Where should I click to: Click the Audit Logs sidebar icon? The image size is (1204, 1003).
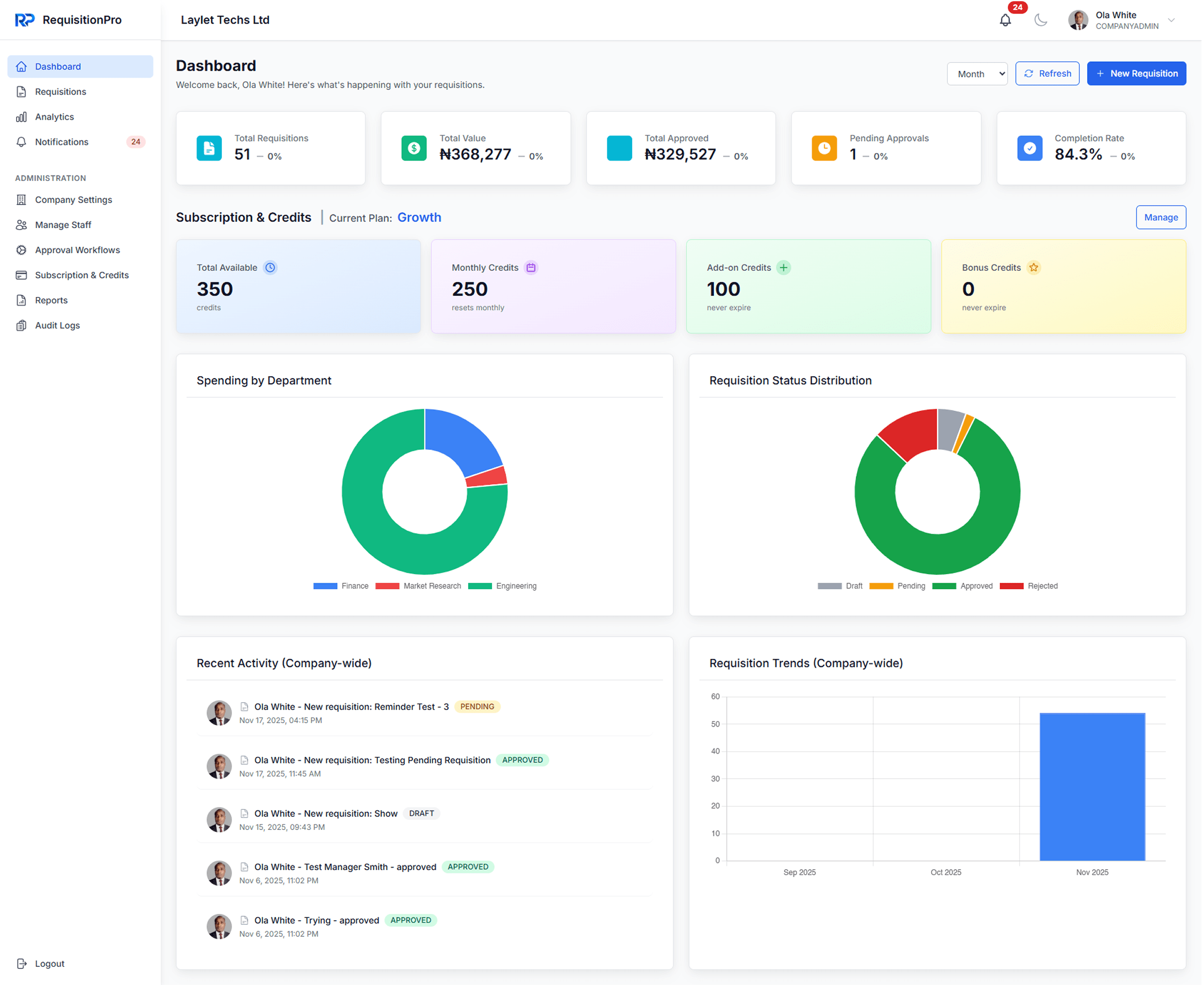coord(21,325)
